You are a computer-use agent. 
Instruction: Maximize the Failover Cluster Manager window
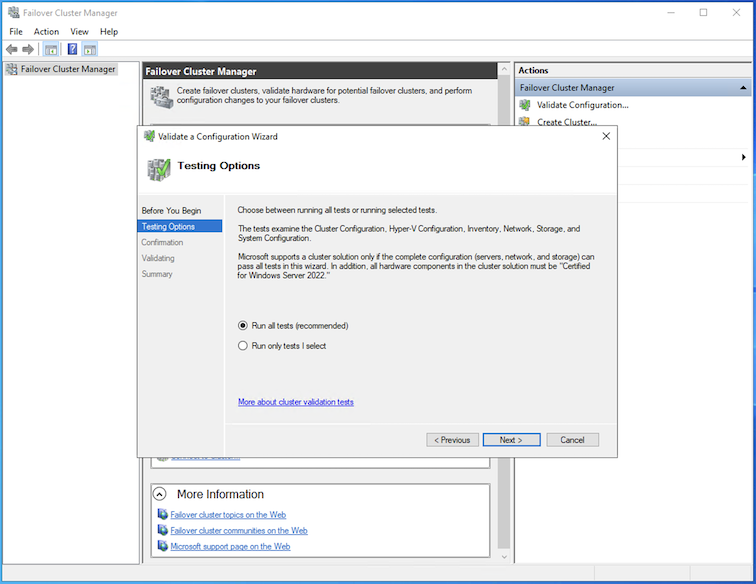point(703,13)
